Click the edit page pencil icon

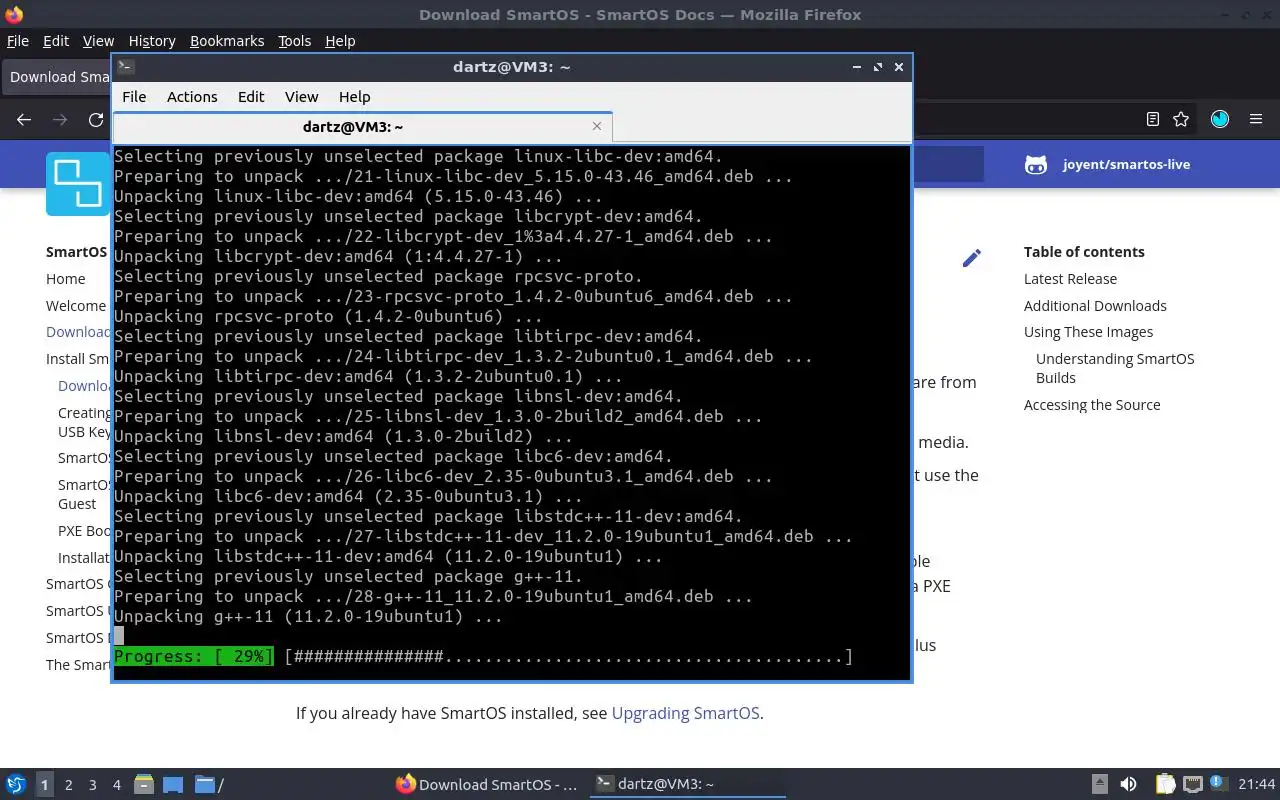point(971,258)
